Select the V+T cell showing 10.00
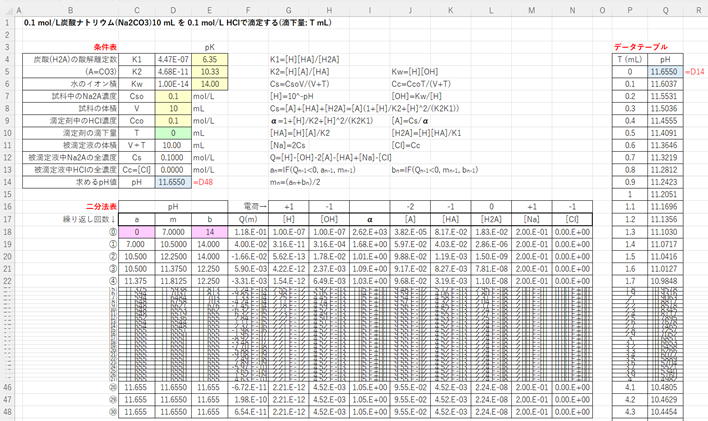708x421 pixels. (x=173, y=145)
